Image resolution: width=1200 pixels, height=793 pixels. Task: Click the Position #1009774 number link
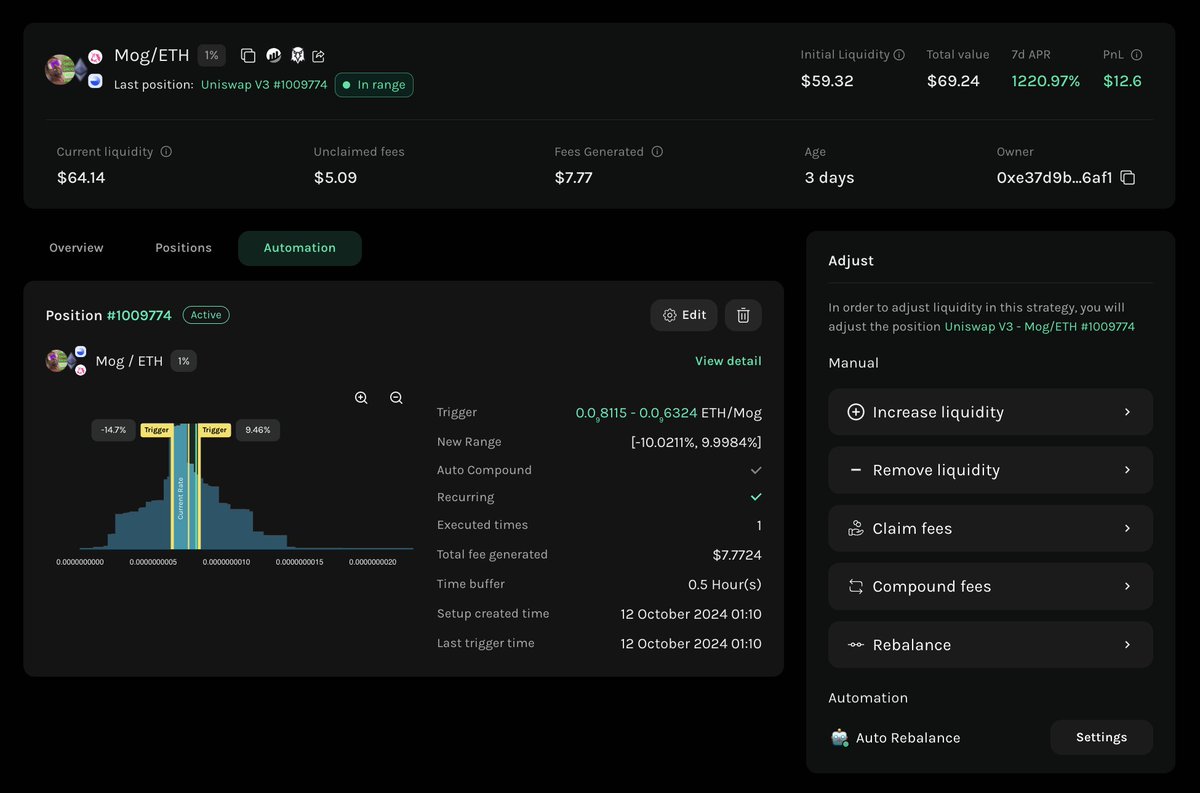click(139, 315)
